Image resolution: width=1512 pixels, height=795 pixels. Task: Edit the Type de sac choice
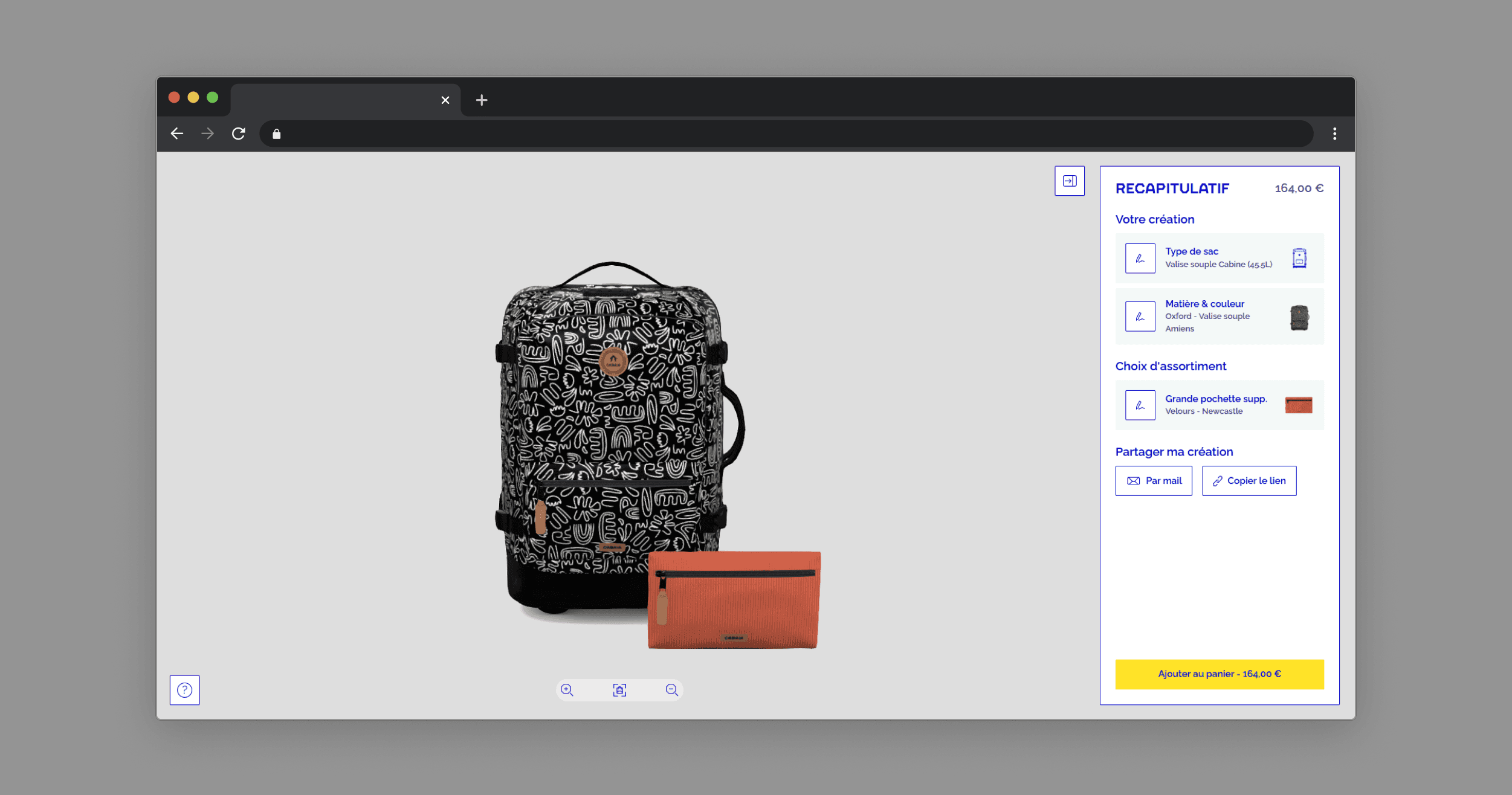[x=1140, y=259]
